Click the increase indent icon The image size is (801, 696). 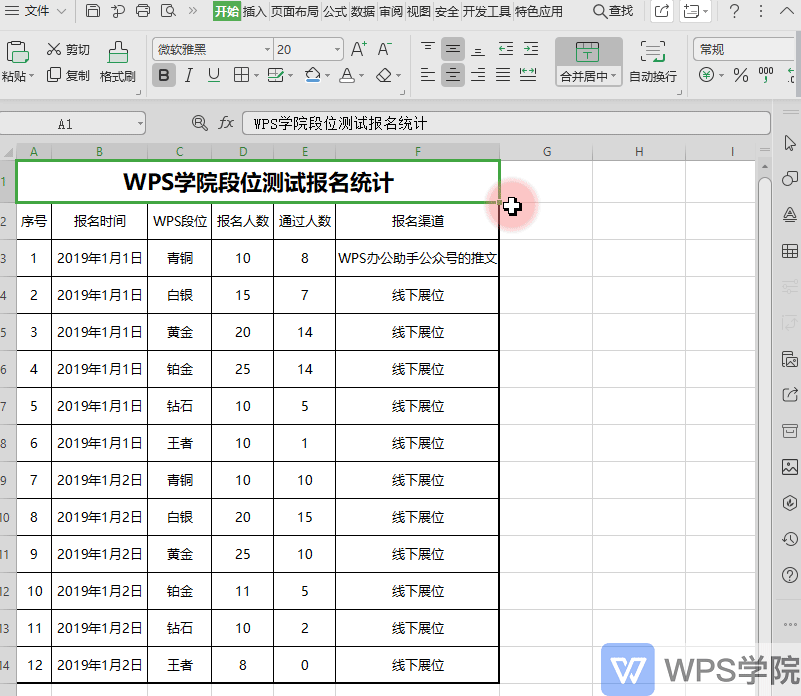531,49
